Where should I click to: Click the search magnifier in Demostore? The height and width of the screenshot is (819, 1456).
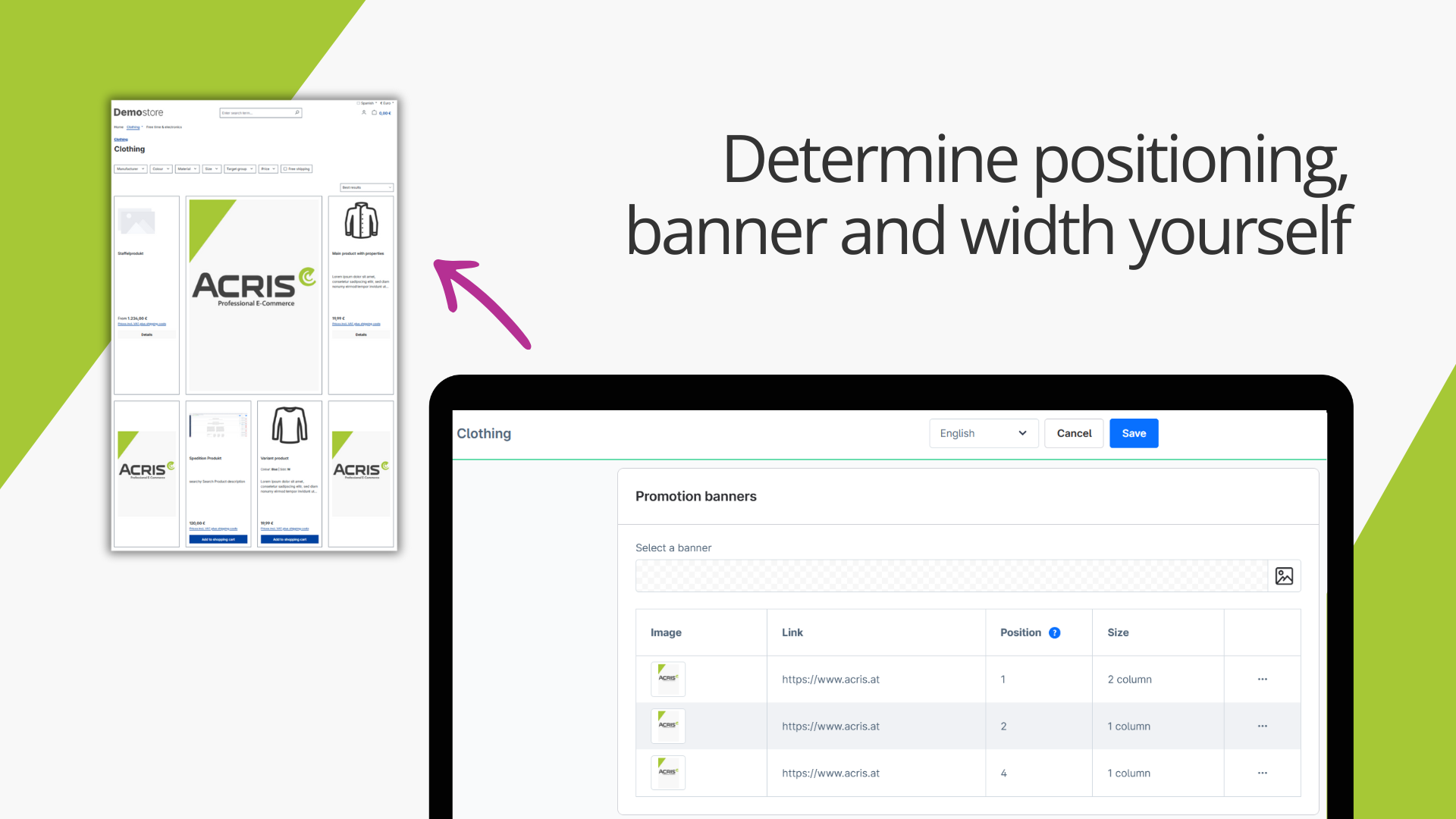coord(297,112)
